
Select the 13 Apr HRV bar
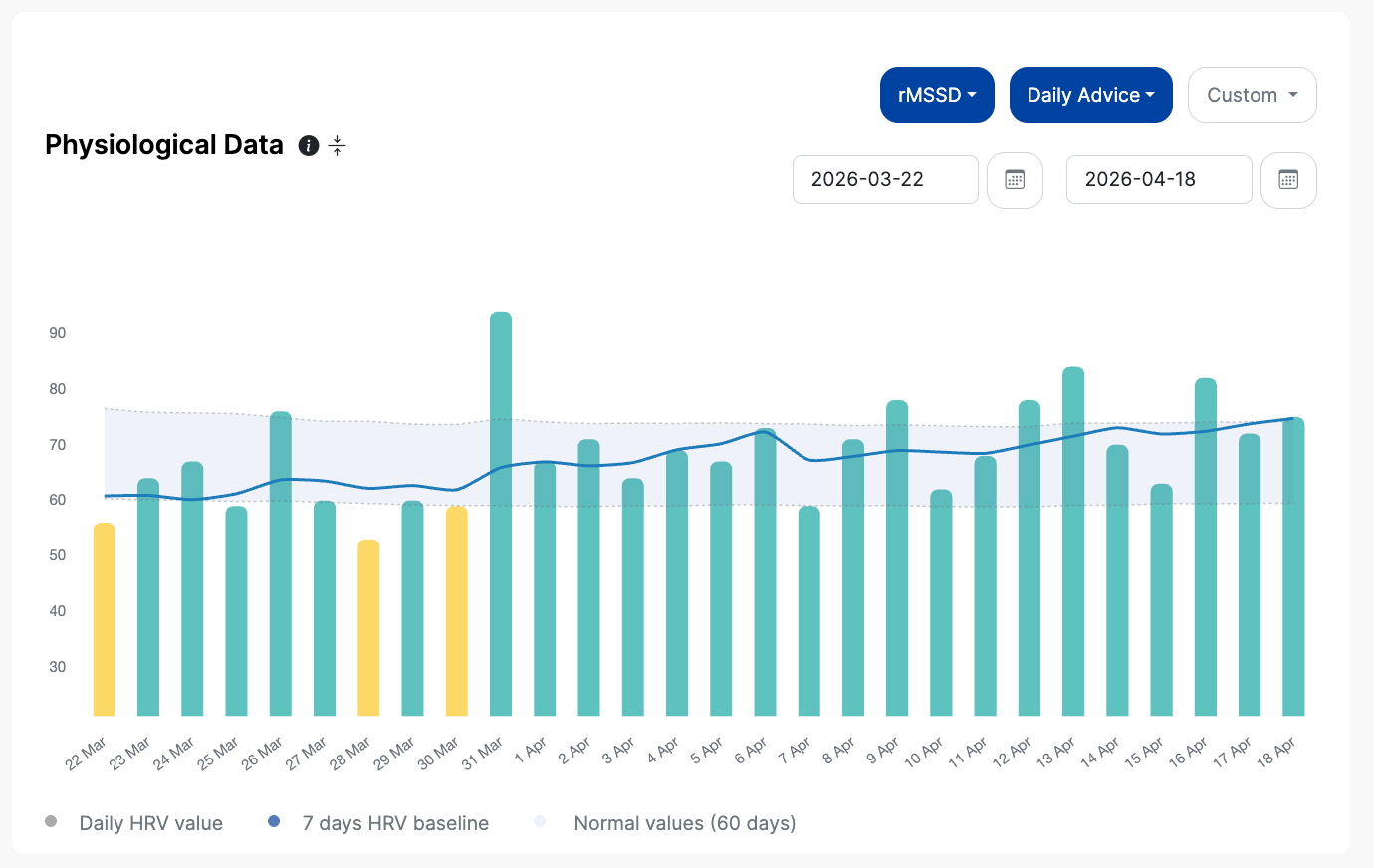tap(1073, 542)
